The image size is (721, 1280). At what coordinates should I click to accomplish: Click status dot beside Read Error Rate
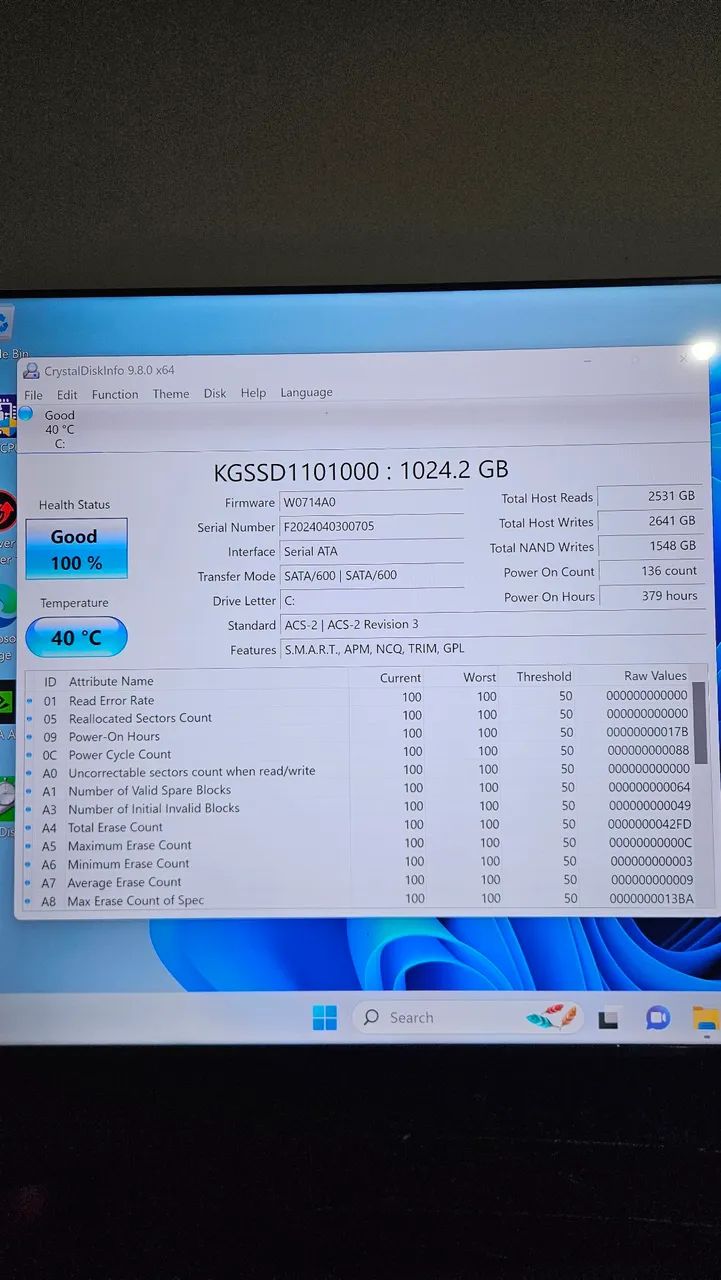coord(29,701)
